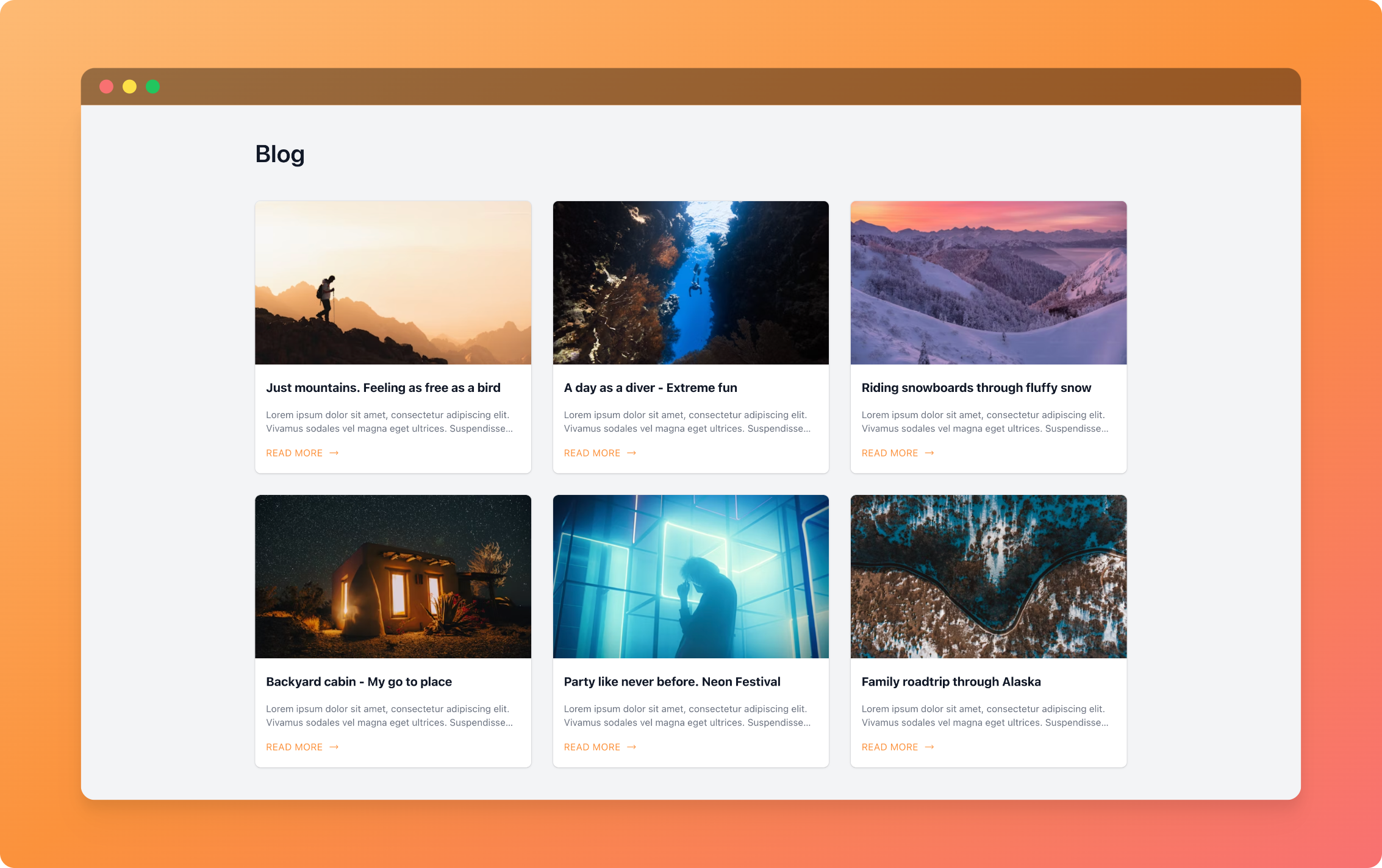Viewport: 1382px width, 868px height.
Task: Click title 'Party like never before. Neon Festival'
Action: [x=671, y=681]
